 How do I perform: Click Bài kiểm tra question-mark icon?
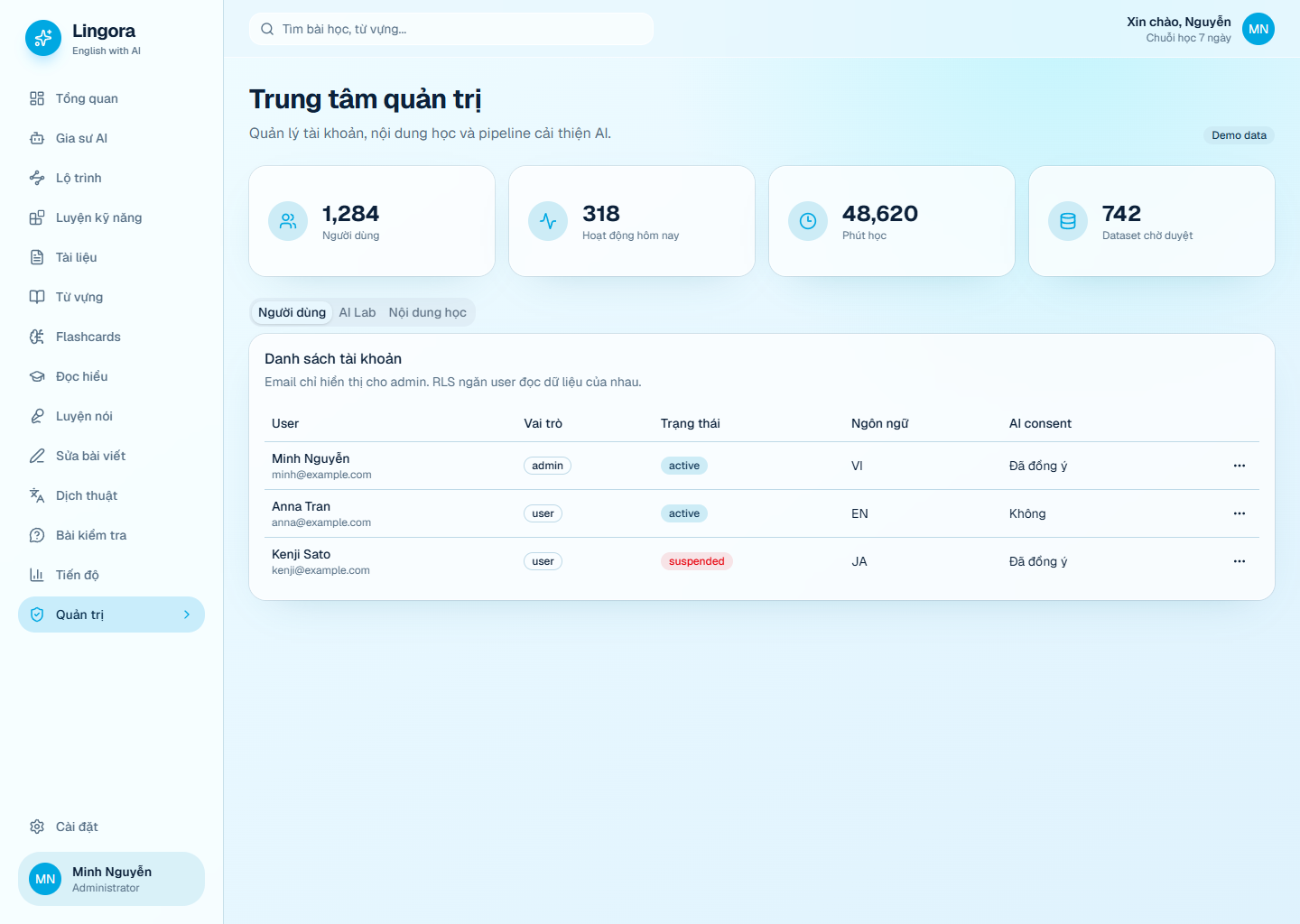pyautogui.click(x=37, y=535)
